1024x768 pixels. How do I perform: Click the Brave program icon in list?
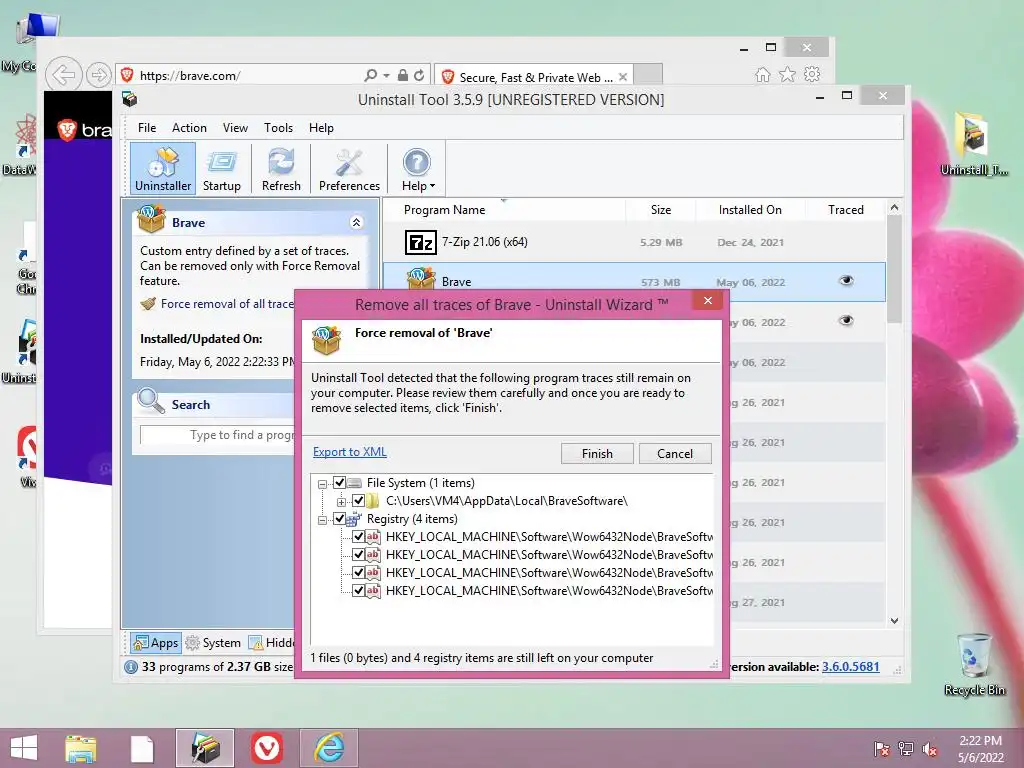click(x=421, y=279)
